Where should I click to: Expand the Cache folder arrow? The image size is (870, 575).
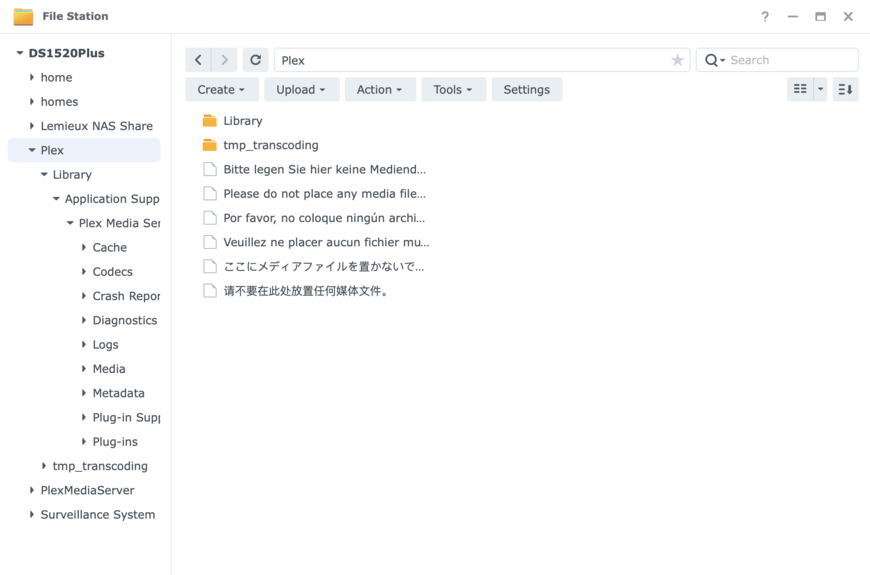pos(84,248)
